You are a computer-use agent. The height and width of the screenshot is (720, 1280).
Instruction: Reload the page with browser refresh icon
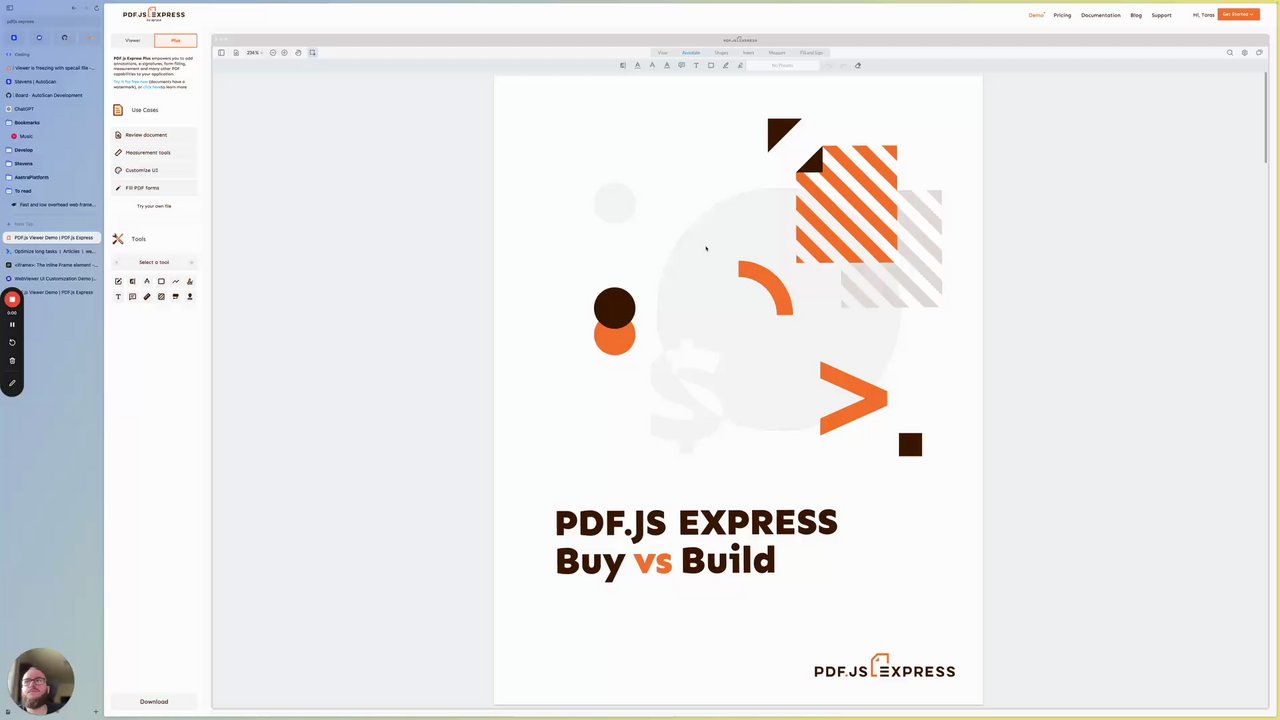96,8
